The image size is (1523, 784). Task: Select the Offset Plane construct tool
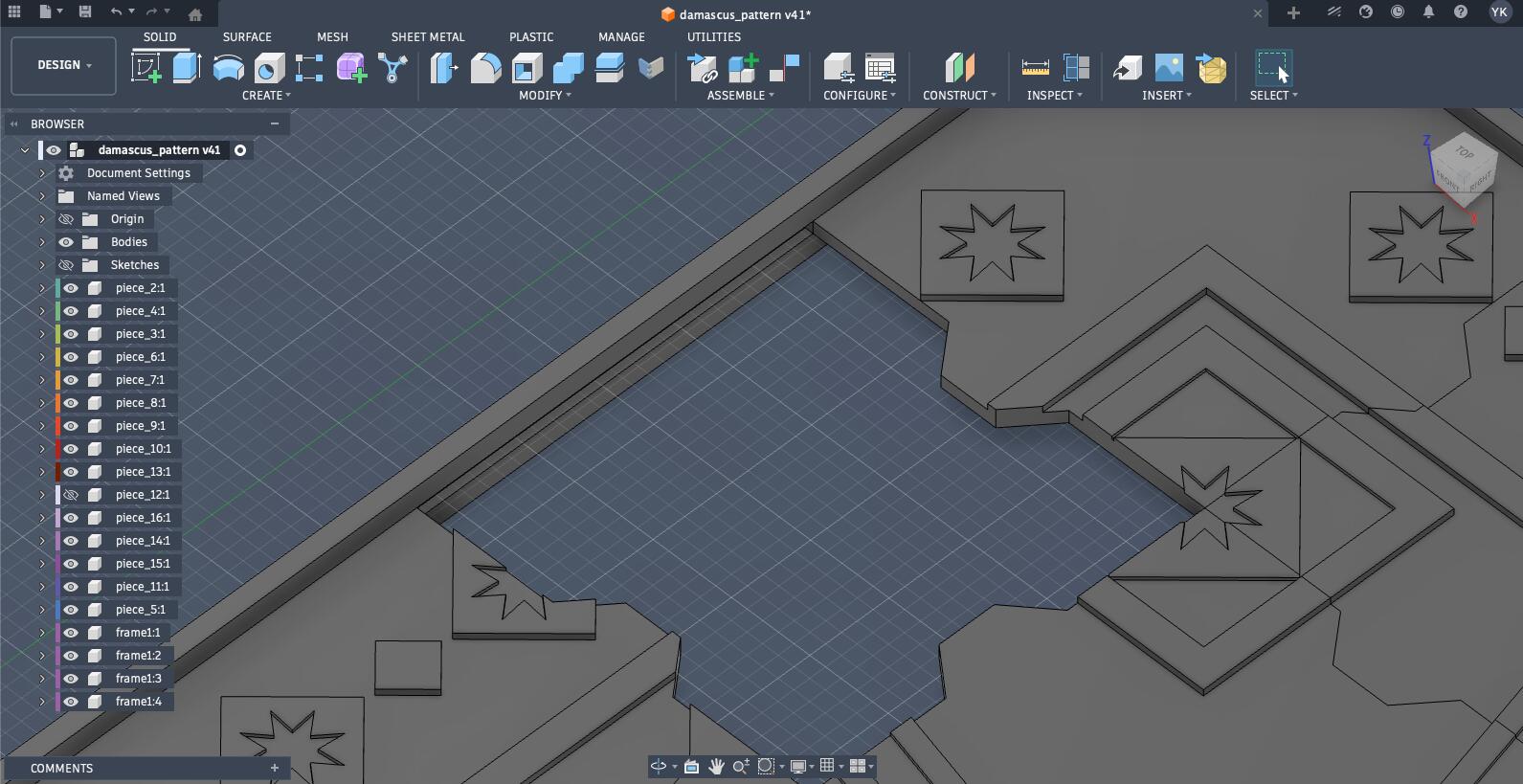(x=959, y=68)
